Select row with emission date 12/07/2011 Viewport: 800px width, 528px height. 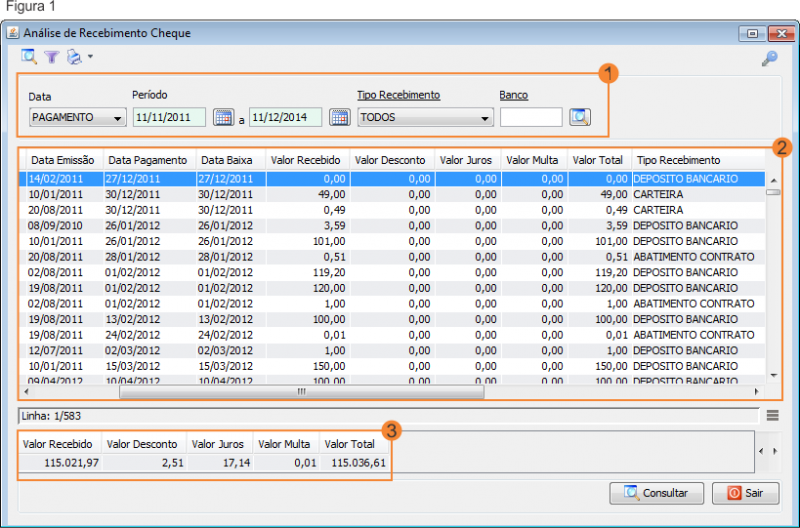392,350
